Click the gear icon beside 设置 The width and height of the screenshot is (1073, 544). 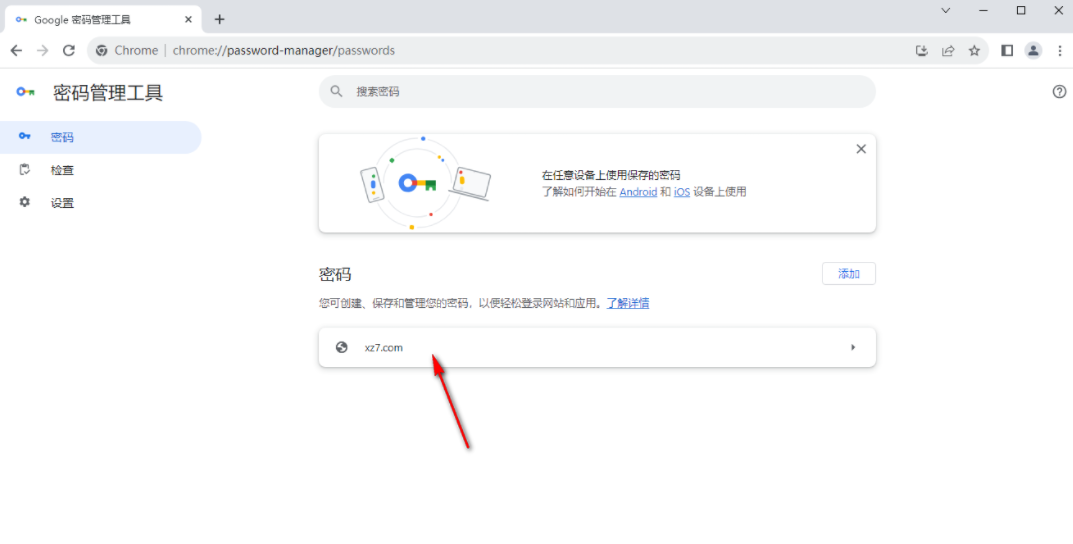[25, 203]
